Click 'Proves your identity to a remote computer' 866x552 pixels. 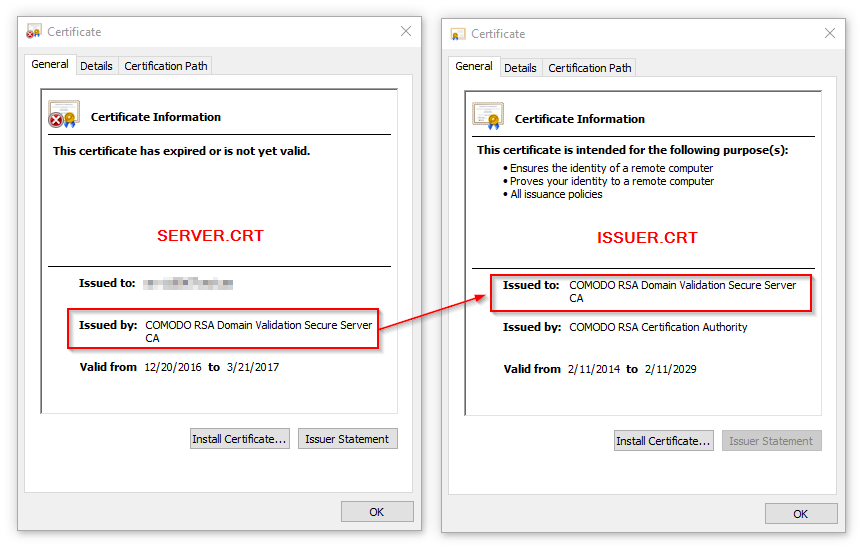612,181
